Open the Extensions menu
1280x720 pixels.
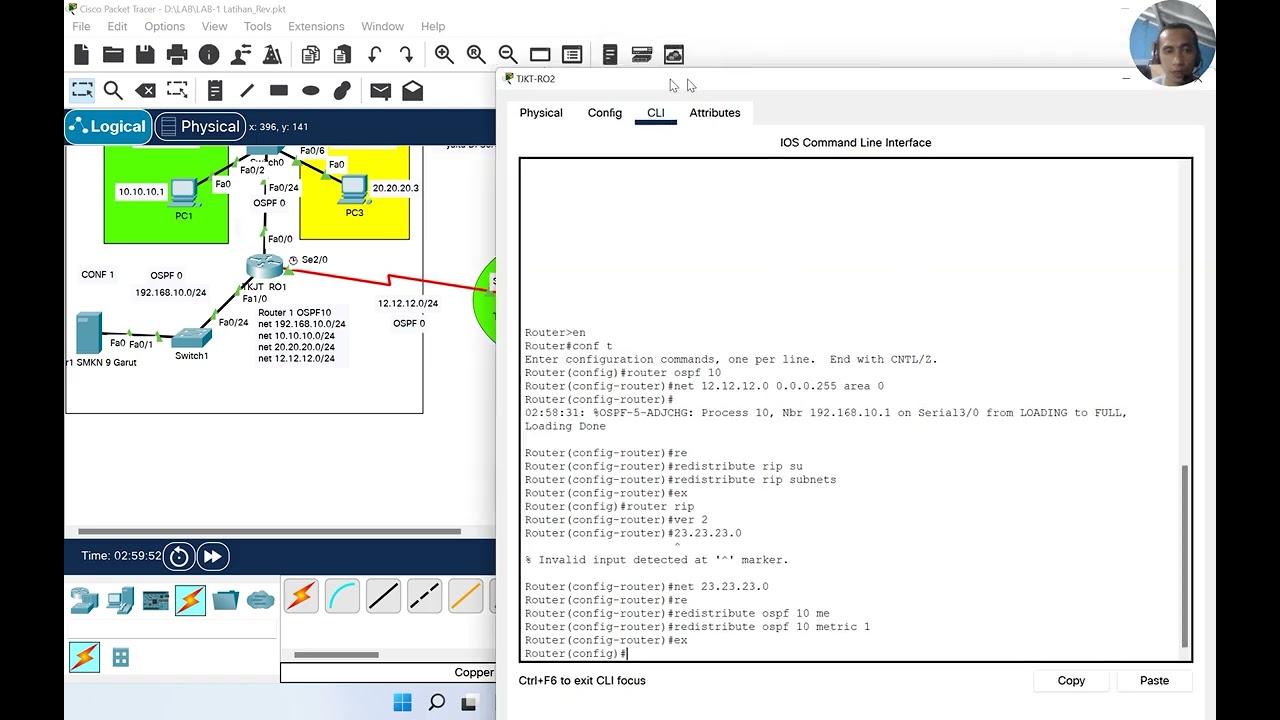[316, 26]
